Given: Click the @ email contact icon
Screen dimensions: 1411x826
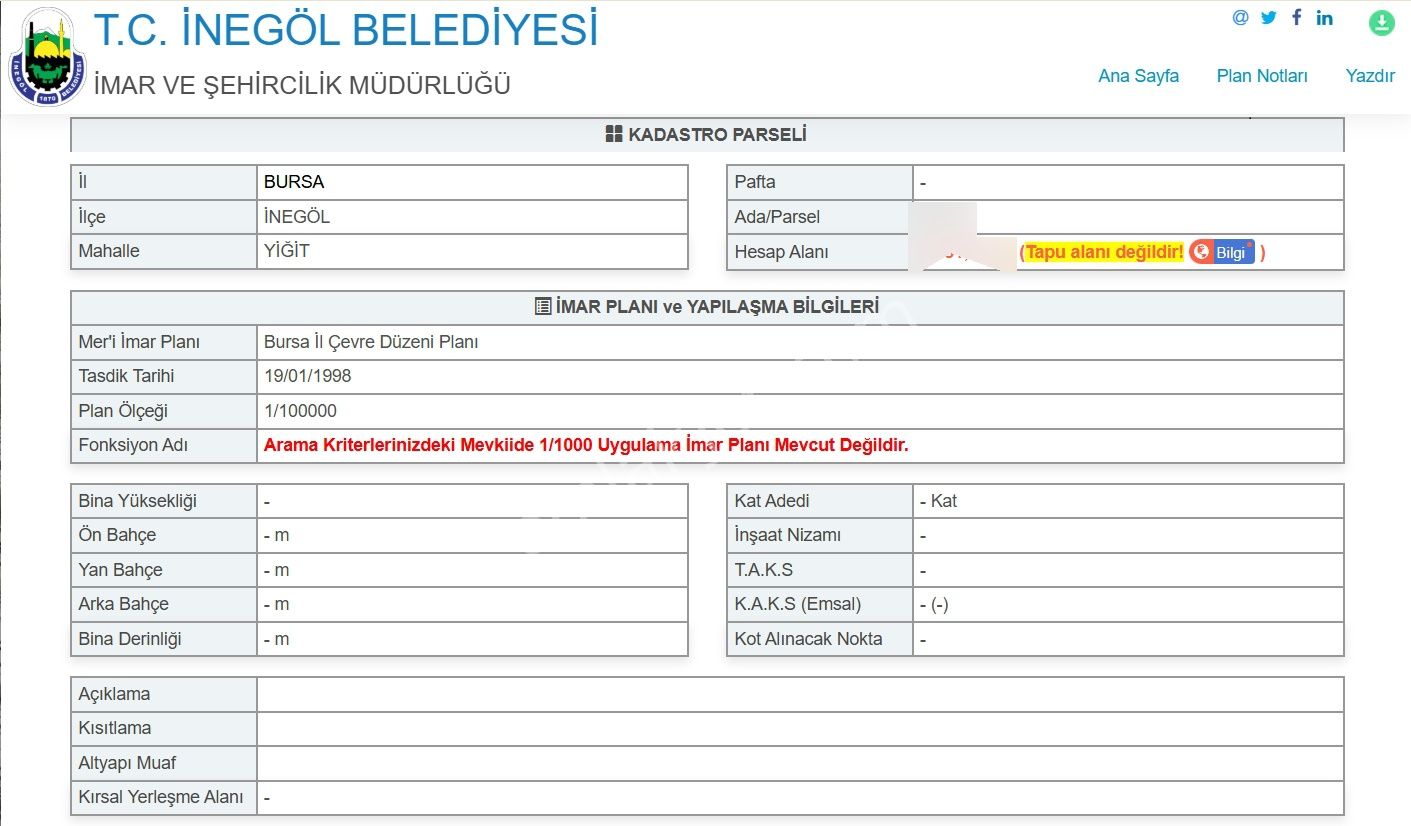Looking at the screenshot, I should (1241, 17).
